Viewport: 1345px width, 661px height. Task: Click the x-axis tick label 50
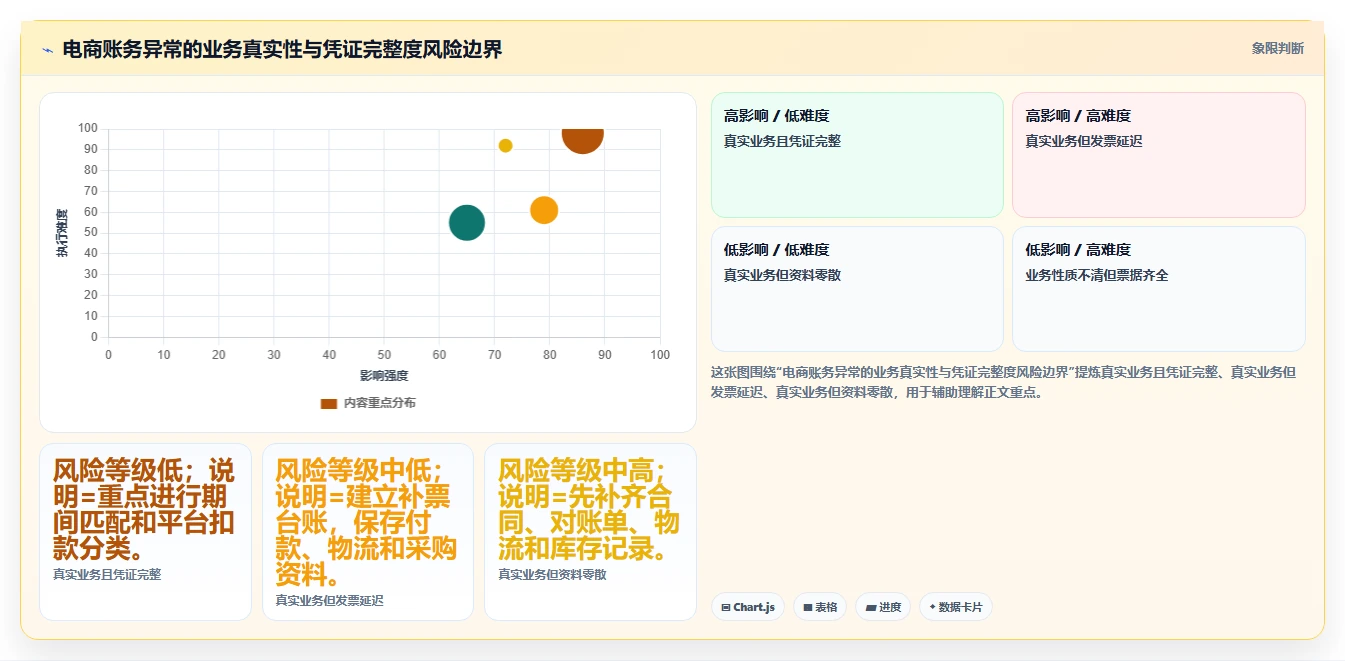[x=384, y=354]
